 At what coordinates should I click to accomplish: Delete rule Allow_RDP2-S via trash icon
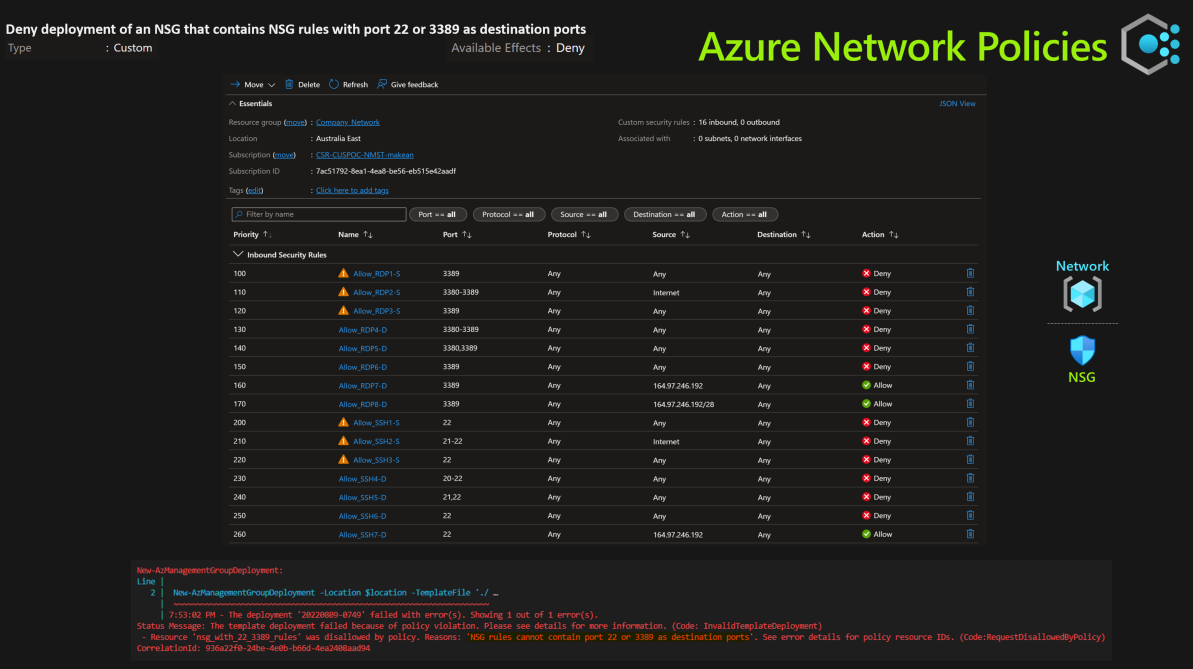970,291
